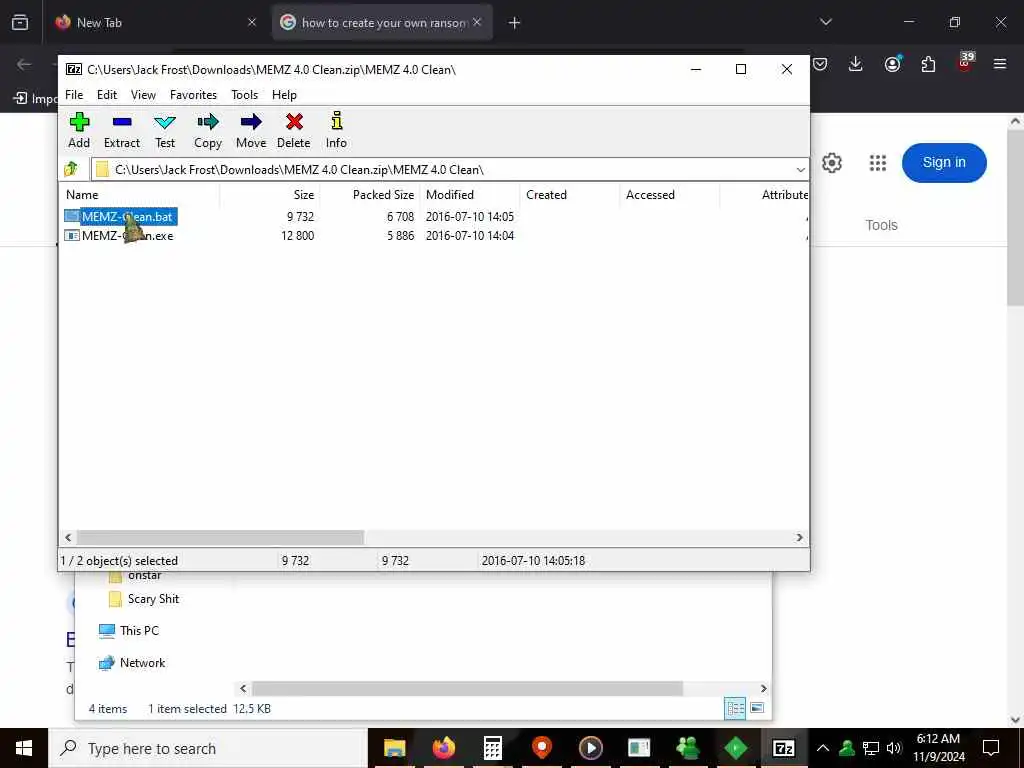Switch Explorer to details view

click(x=735, y=709)
